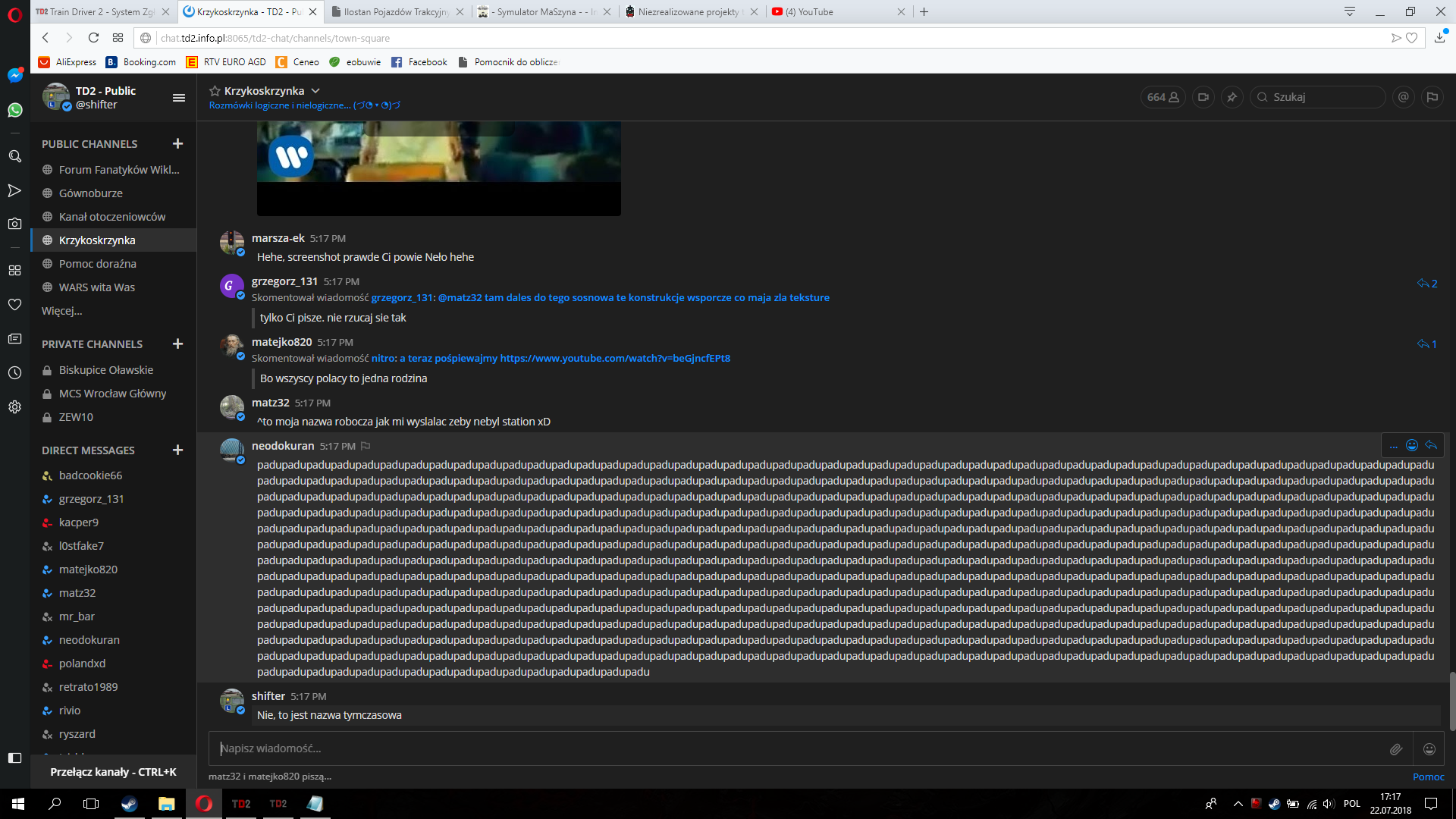The image size is (1456, 819).
Task: Expand more public channels via Więcej...
Action: (61, 311)
